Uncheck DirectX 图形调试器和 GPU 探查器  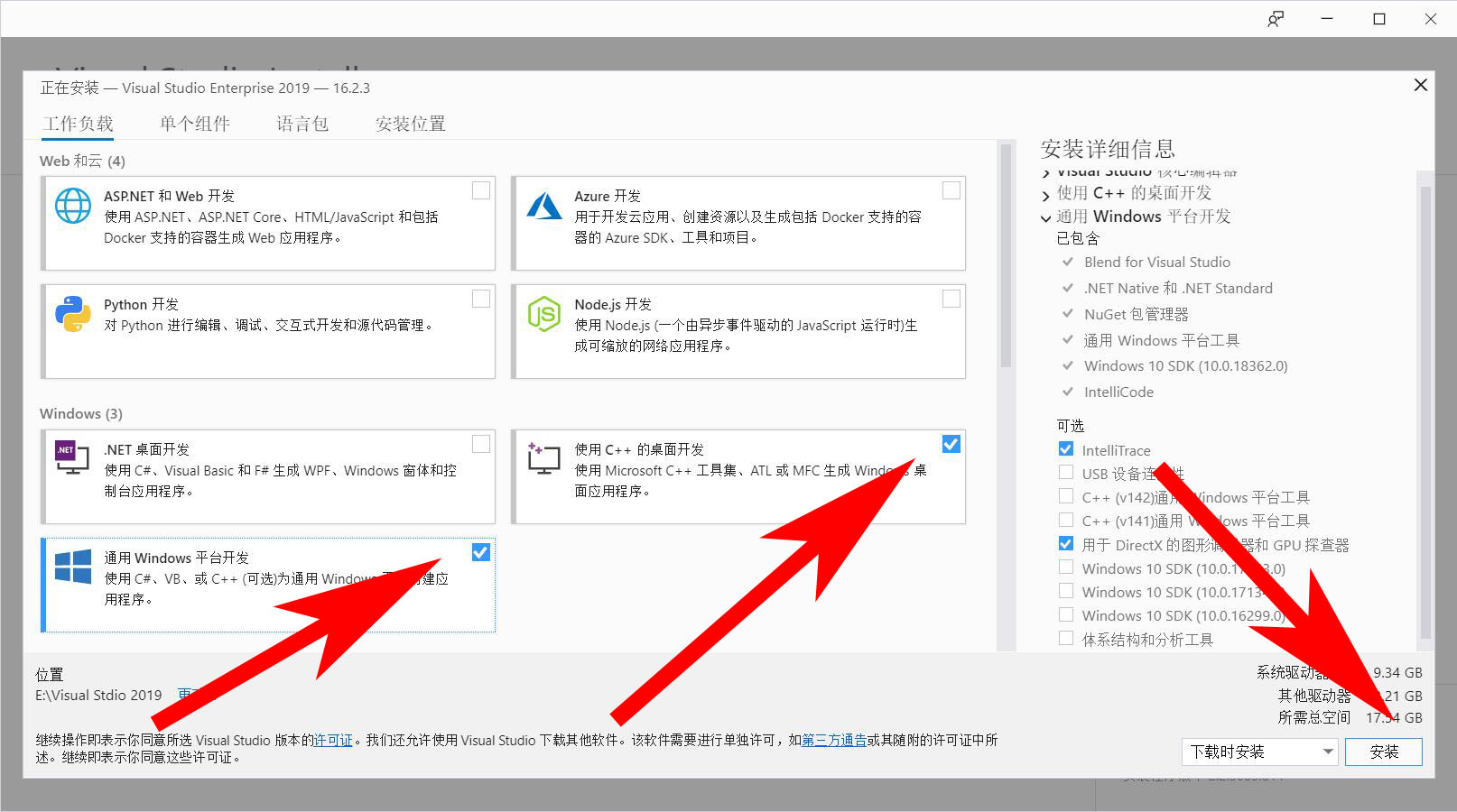pos(1066,544)
